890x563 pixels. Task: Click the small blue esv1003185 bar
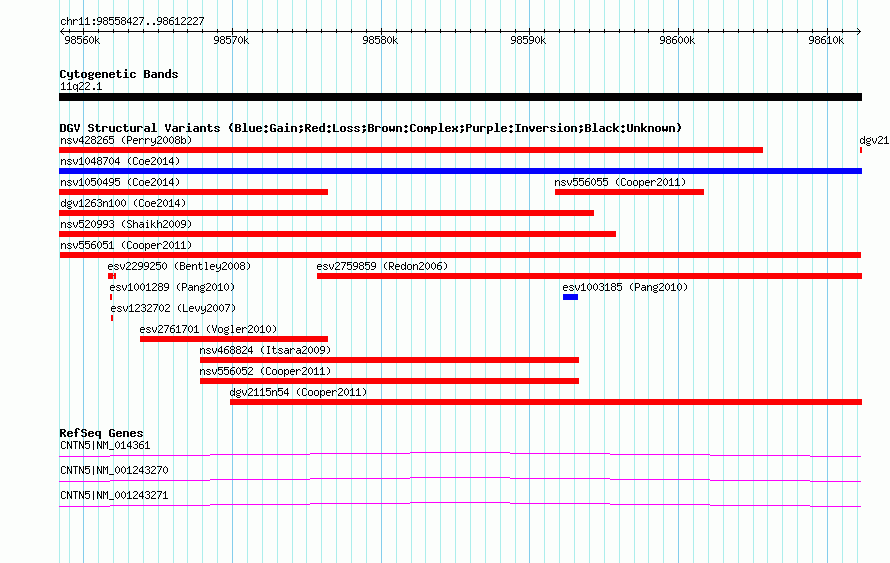(570, 297)
